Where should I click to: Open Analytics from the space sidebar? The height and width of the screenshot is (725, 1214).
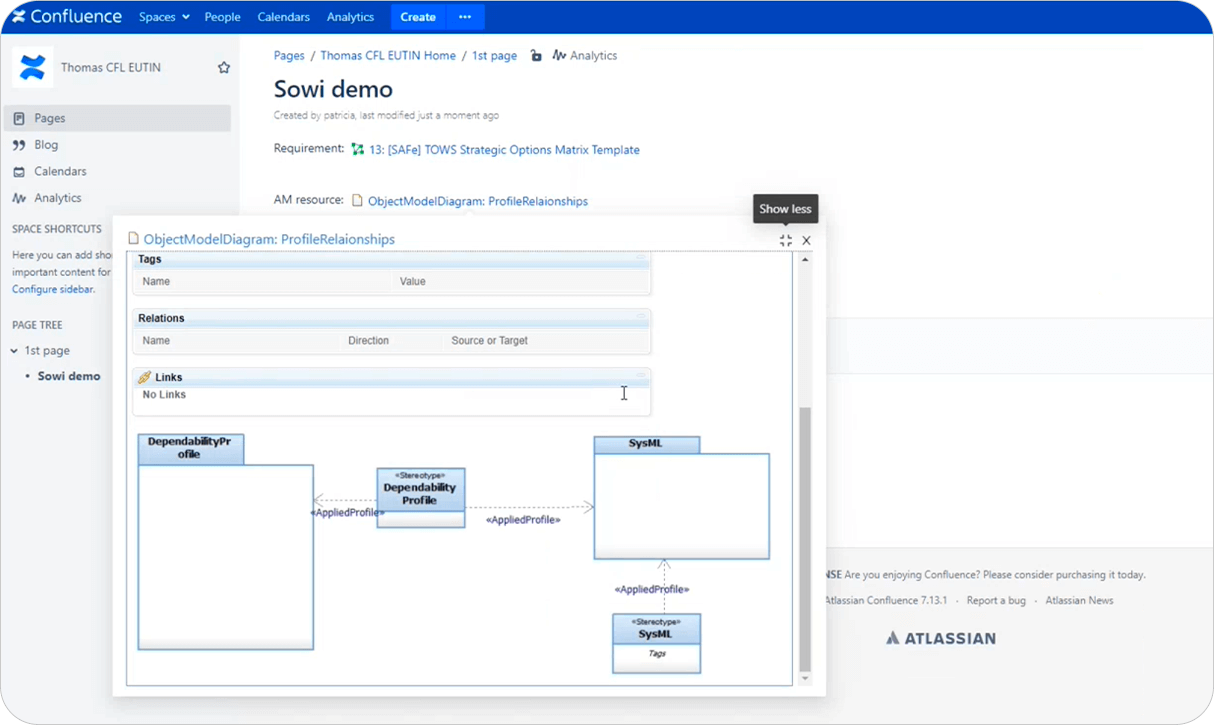point(57,198)
